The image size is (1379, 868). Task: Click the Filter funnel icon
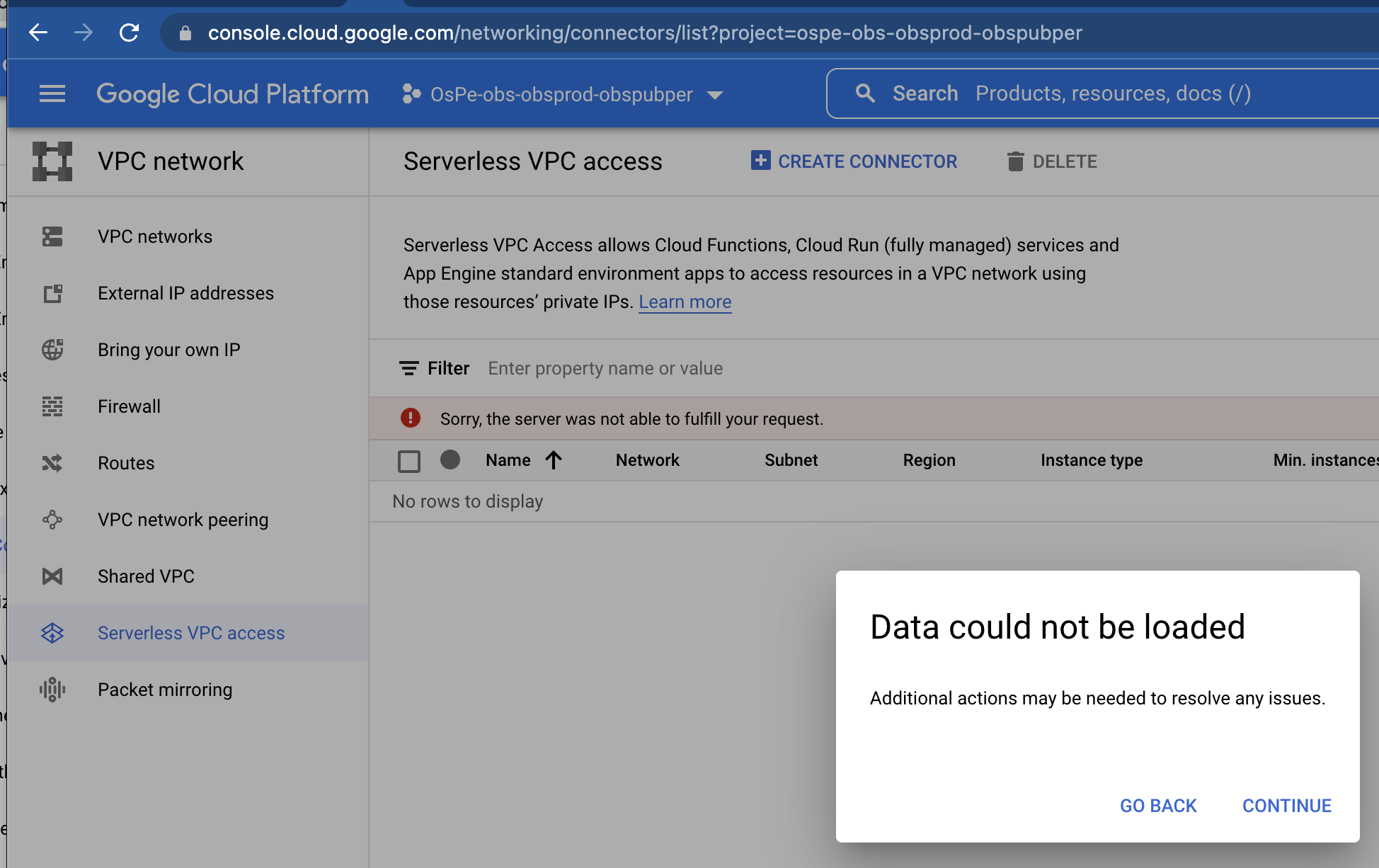click(409, 368)
